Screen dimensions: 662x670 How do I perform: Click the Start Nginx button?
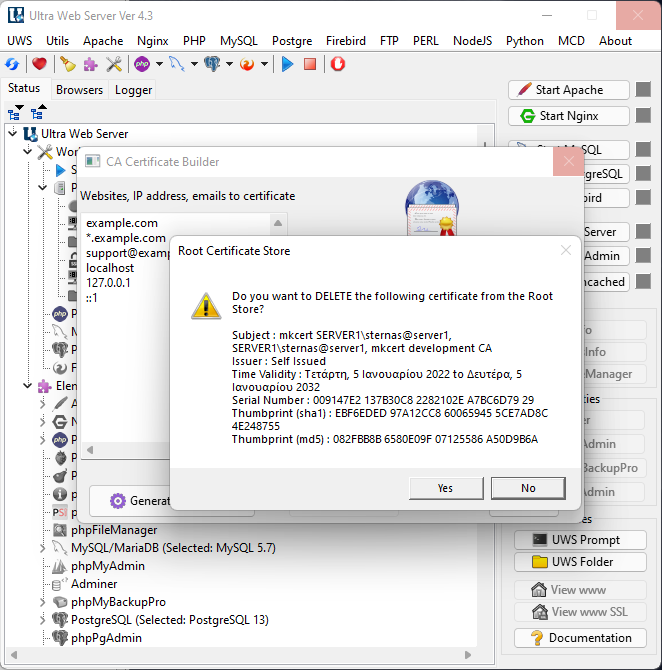(x=569, y=116)
